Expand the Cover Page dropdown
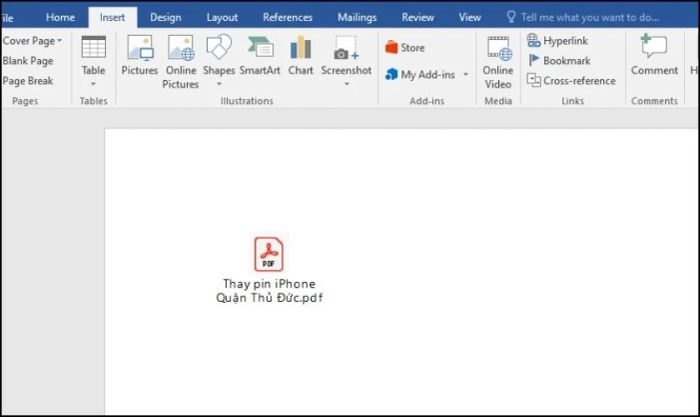700x417 pixels. (x=59, y=41)
